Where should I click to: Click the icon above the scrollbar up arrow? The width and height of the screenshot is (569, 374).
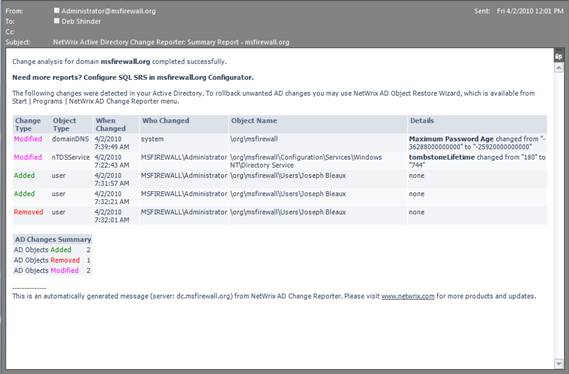coord(559,57)
